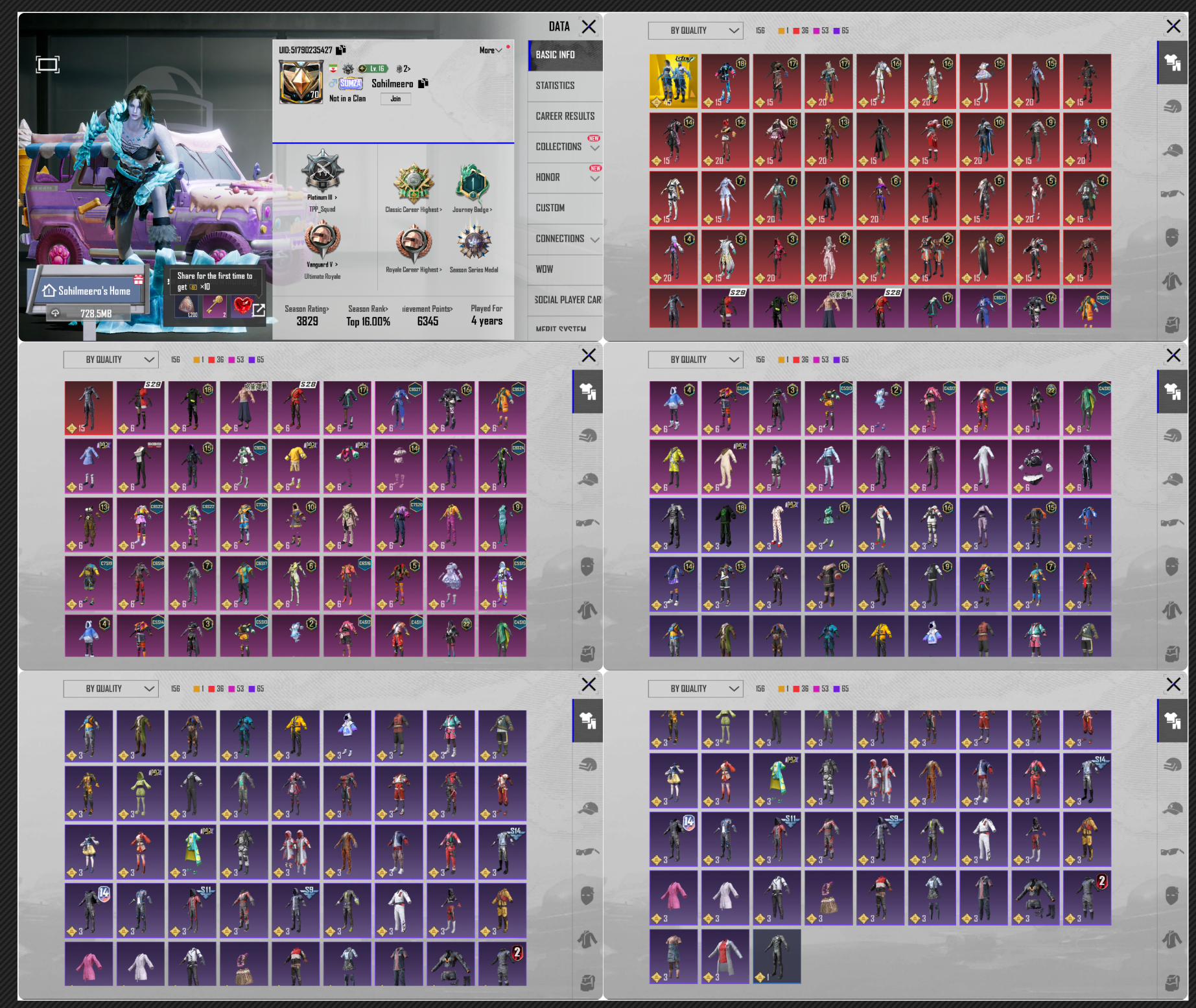The height and width of the screenshot is (1008, 1196).
Task: Click the orange quality swatch in upper-right inventory
Action: click(781, 30)
